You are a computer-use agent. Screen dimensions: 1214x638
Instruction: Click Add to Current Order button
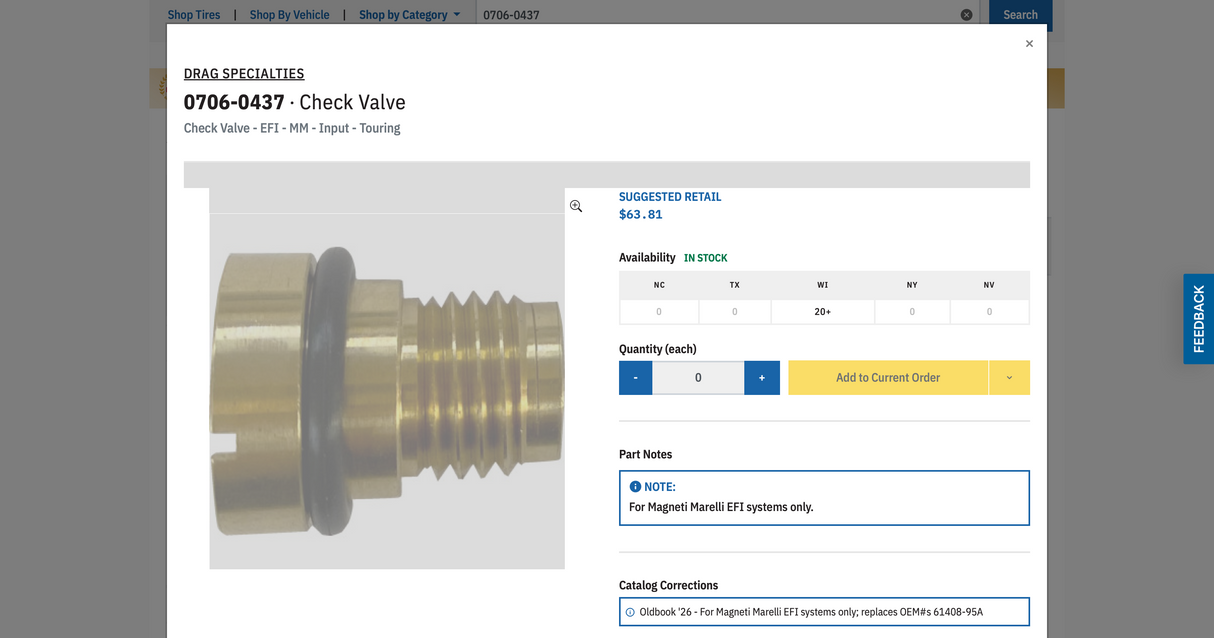coord(888,378)
